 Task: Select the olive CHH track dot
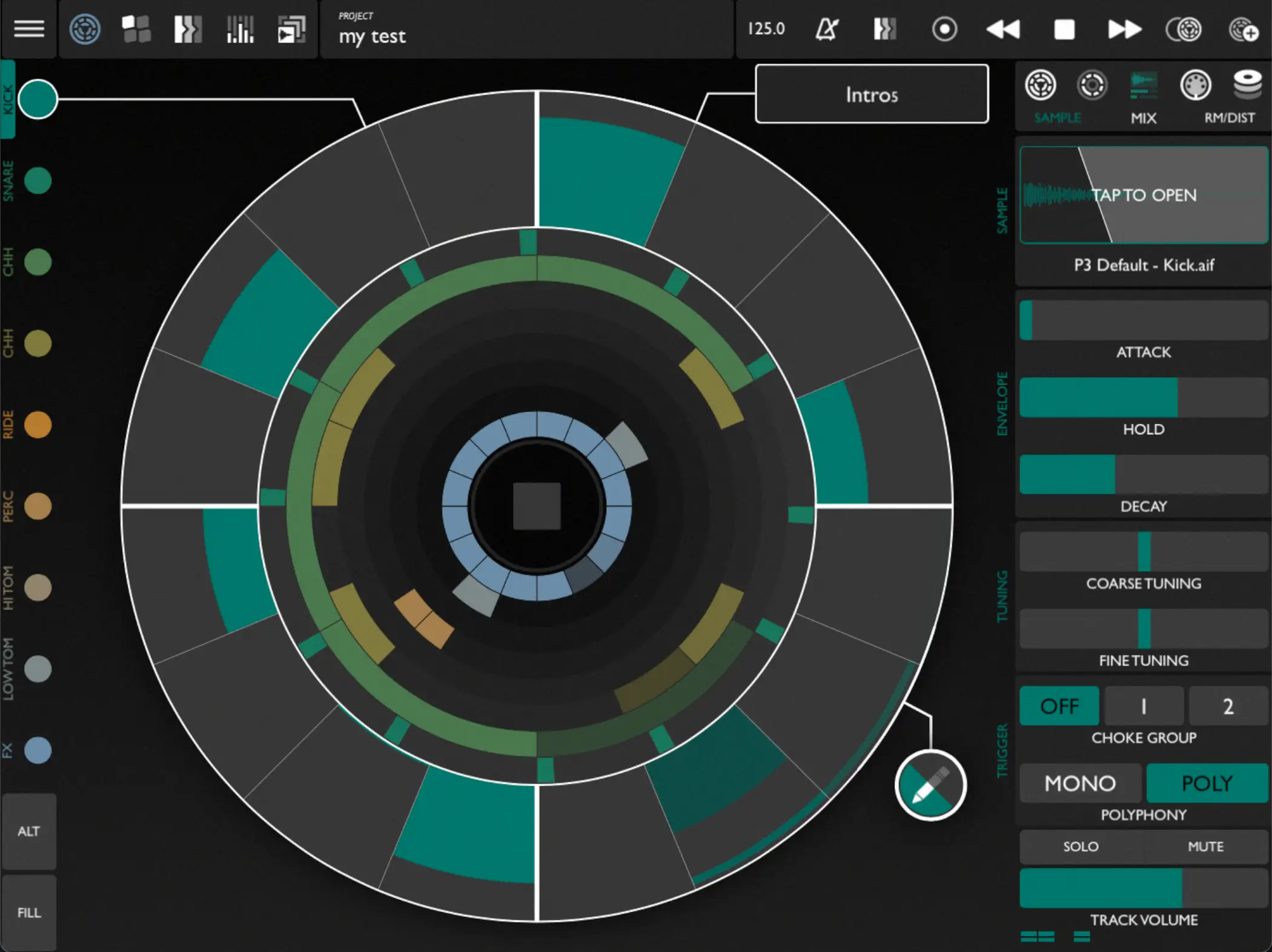coord(38,343)
